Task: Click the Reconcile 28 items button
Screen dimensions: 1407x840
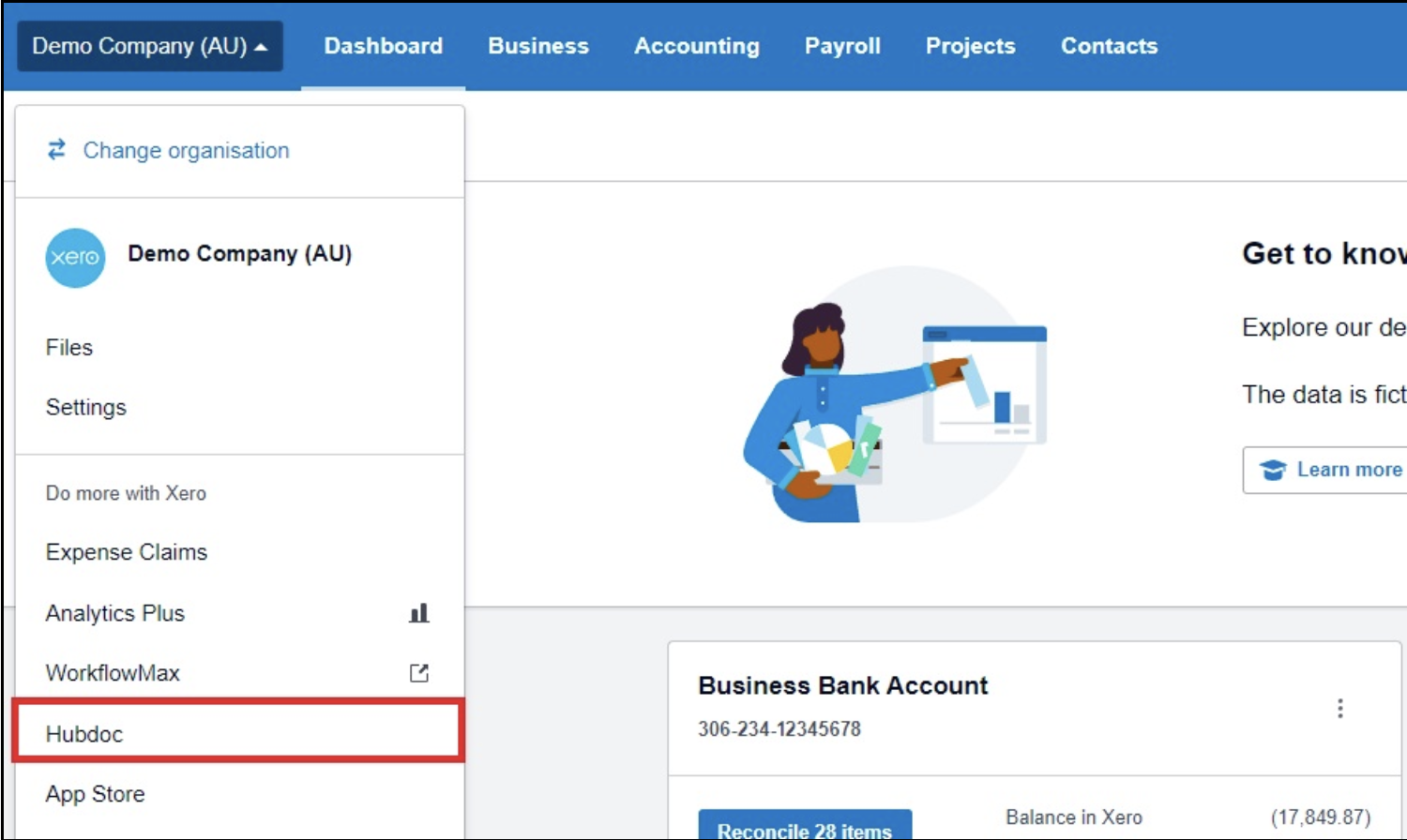Action: (x=805, y=829)
